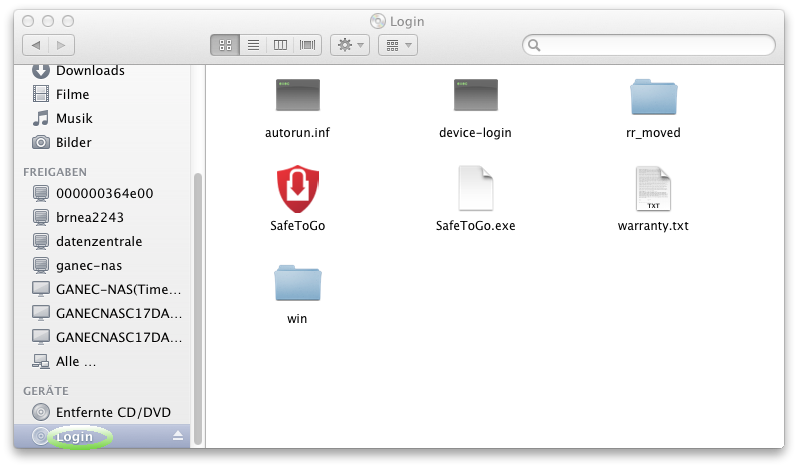Screen dimensions: 798x468
Task: Select shared computer brnea2243
Action: point(102,217)
